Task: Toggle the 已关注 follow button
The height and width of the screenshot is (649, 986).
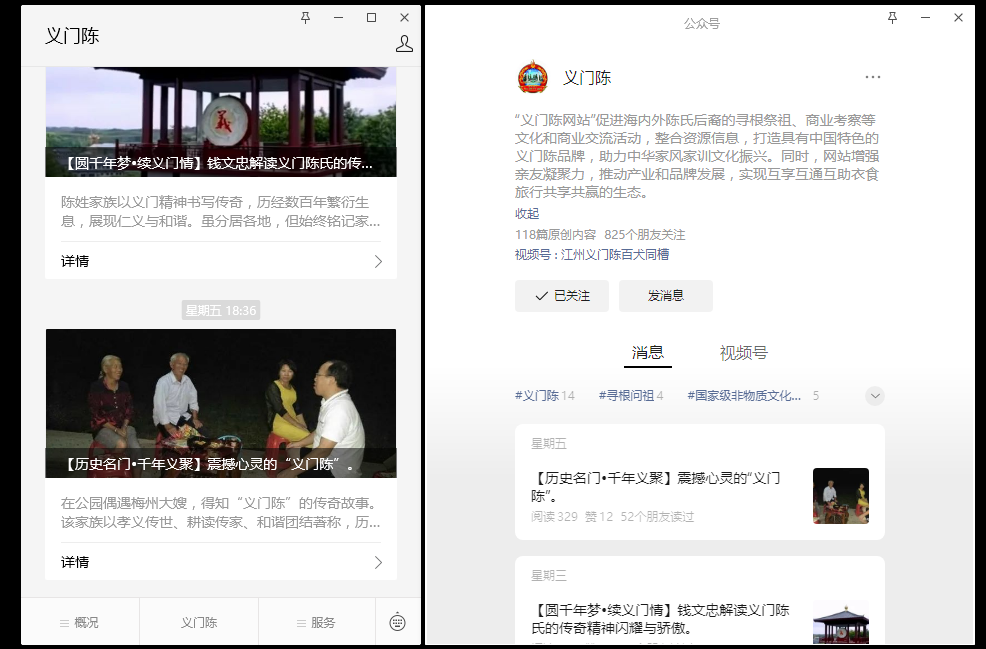Action: pos(562,296)
